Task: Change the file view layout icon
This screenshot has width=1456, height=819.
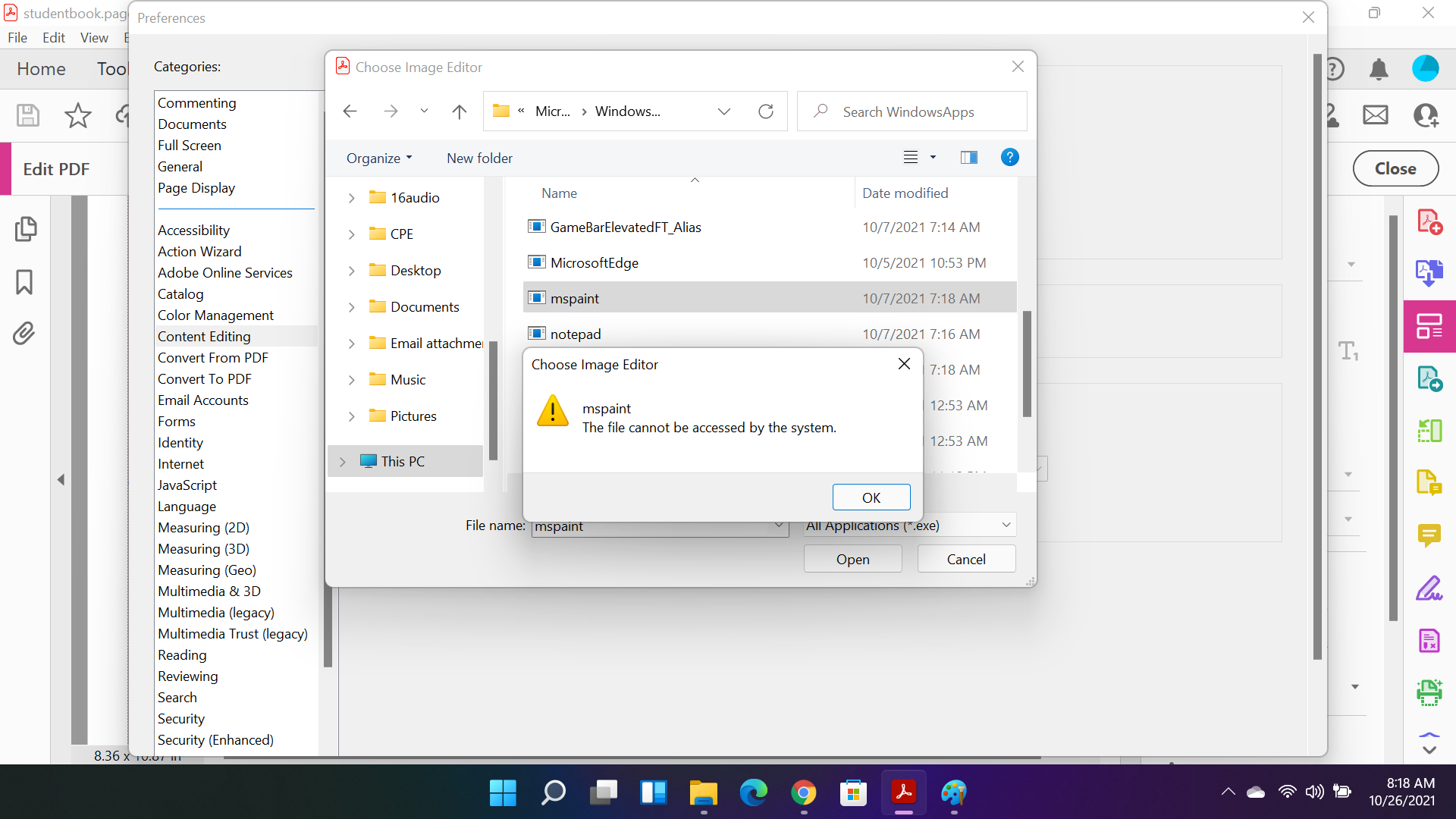Action: pyautogui.click(x=911, y=157)
